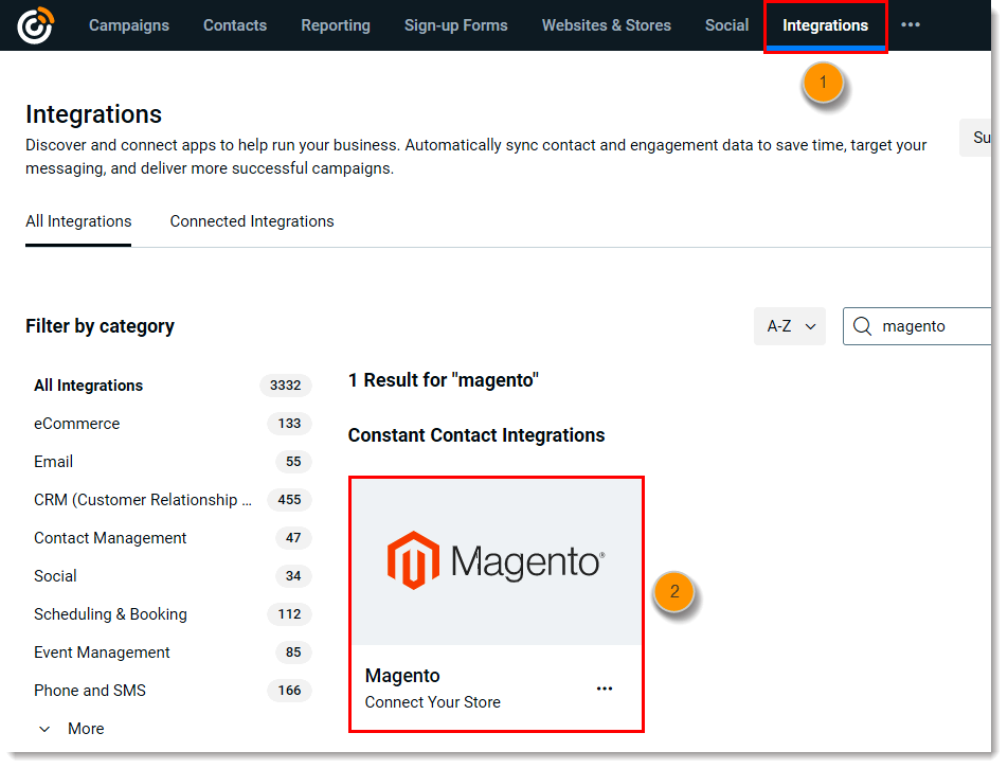Click Connect Your Store on Magento card

pyautogui.click(x=432, y=702)
